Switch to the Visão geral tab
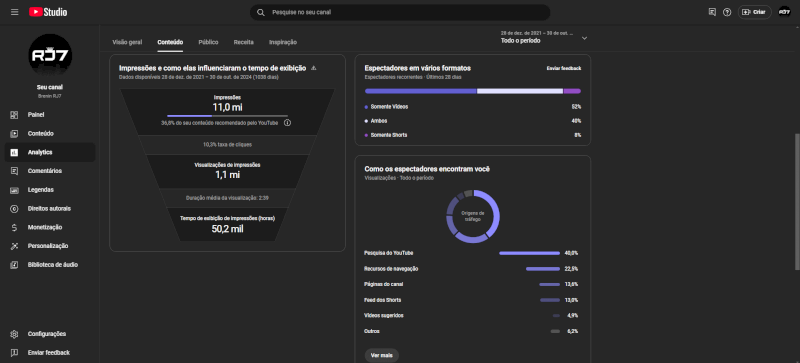This screenshot has width=800, height=363. [x=127, y=42]
